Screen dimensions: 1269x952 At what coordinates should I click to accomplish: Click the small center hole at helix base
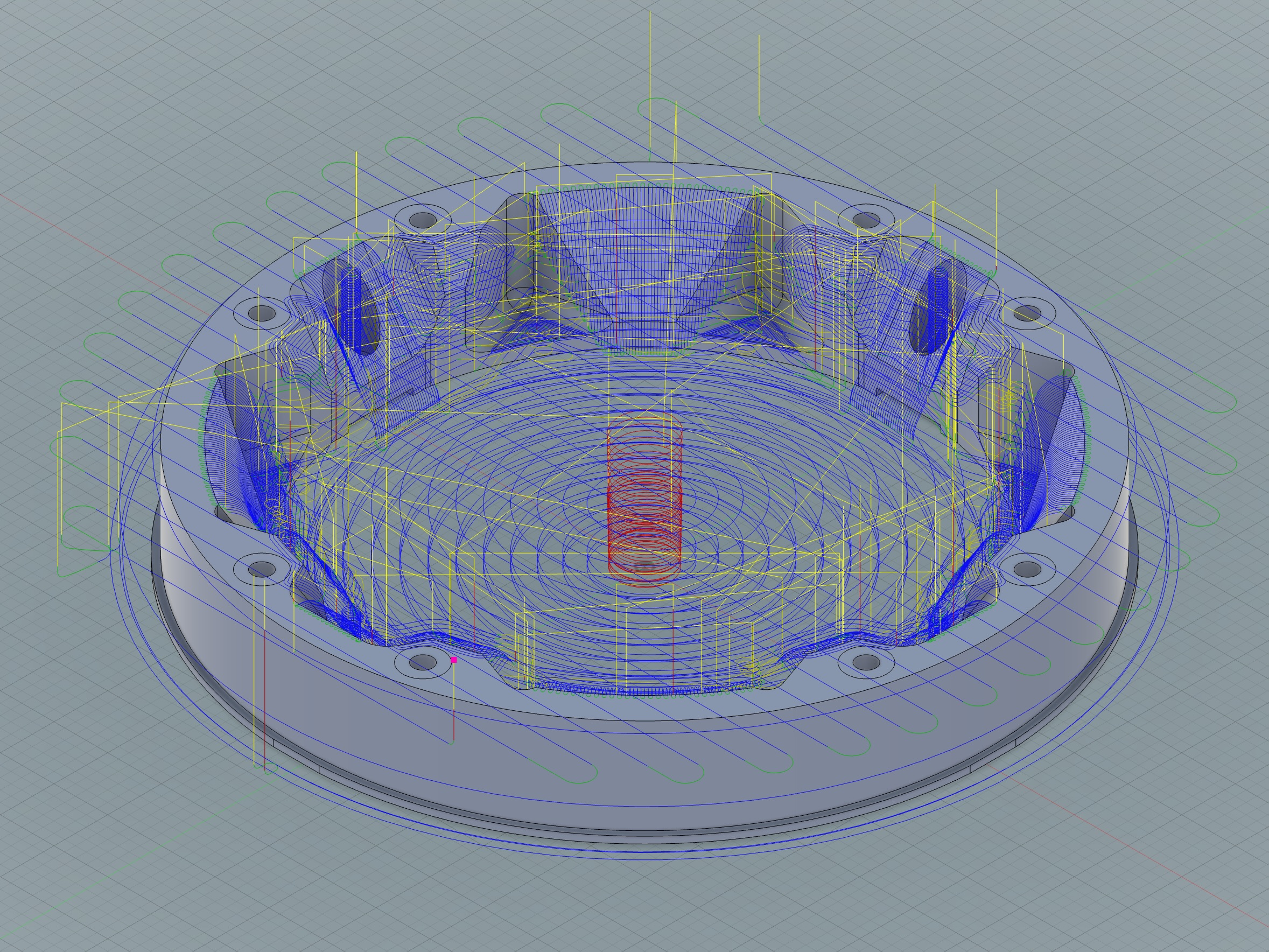(x=645, y=568)
